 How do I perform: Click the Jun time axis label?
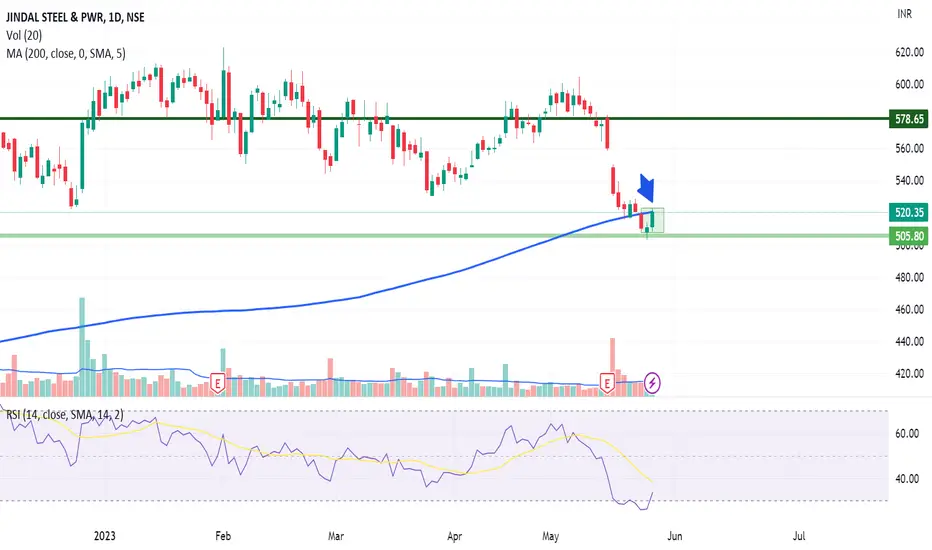675,536
